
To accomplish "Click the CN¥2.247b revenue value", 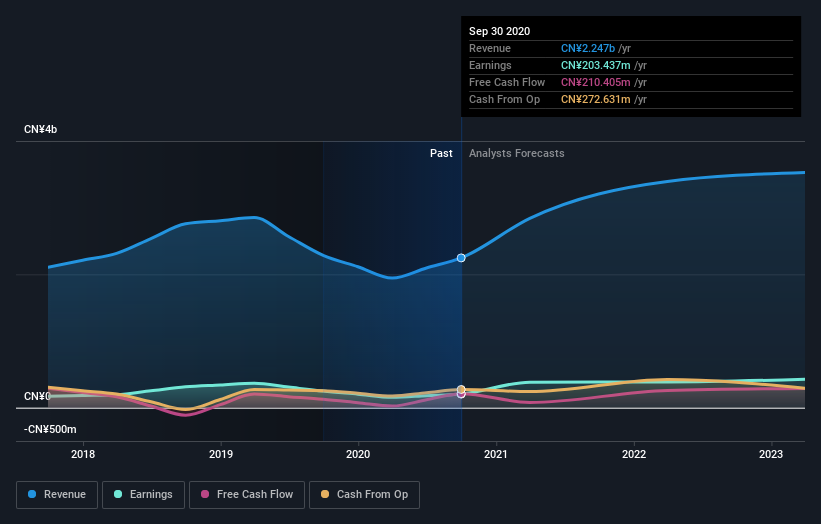I will (x=587, y=48).
